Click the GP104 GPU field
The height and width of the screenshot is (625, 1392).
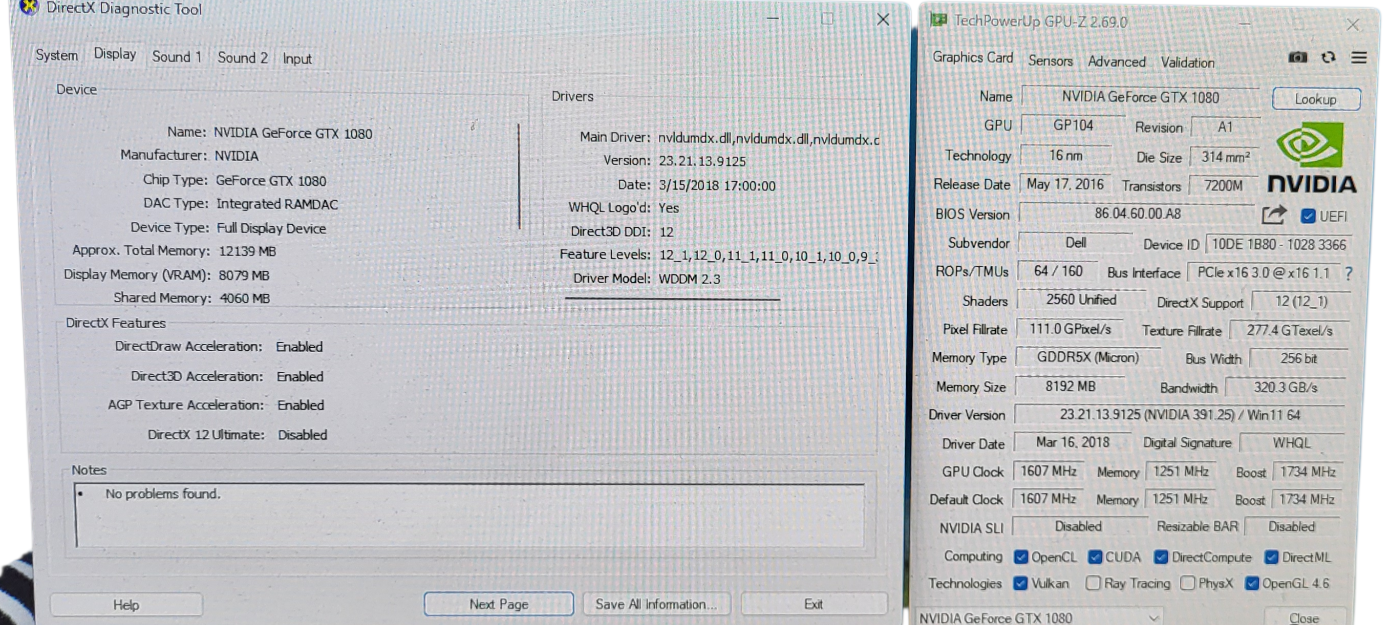pyautogui.click(x=1073, y=126)
